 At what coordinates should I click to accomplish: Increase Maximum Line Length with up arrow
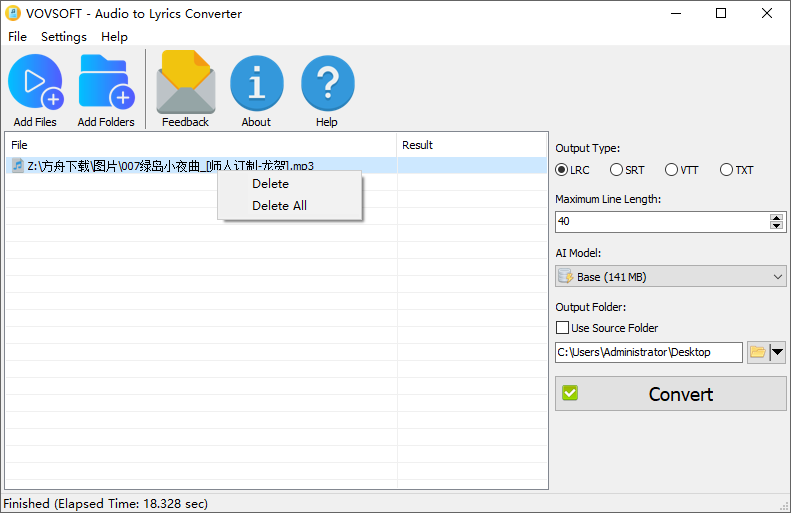[776, 217]
